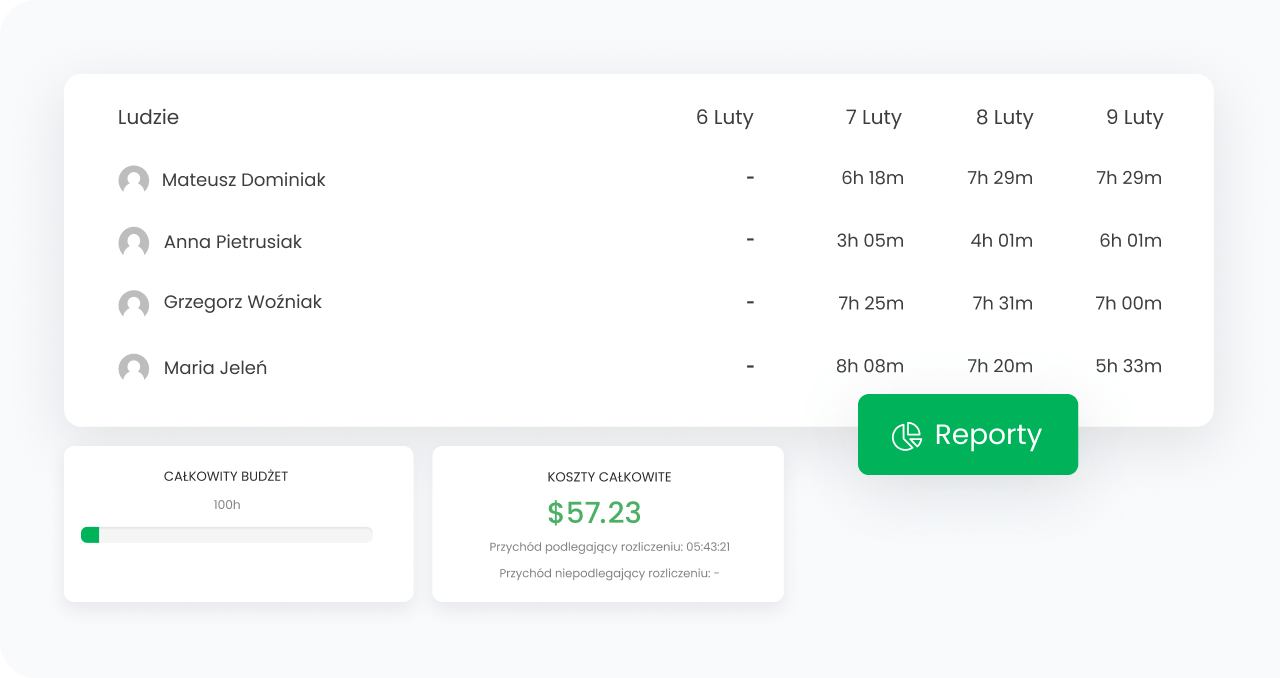Click Grzegorz Woźniak's avatar icon
This screenshot has height=678, width=1280.
[x=134, y=304]
